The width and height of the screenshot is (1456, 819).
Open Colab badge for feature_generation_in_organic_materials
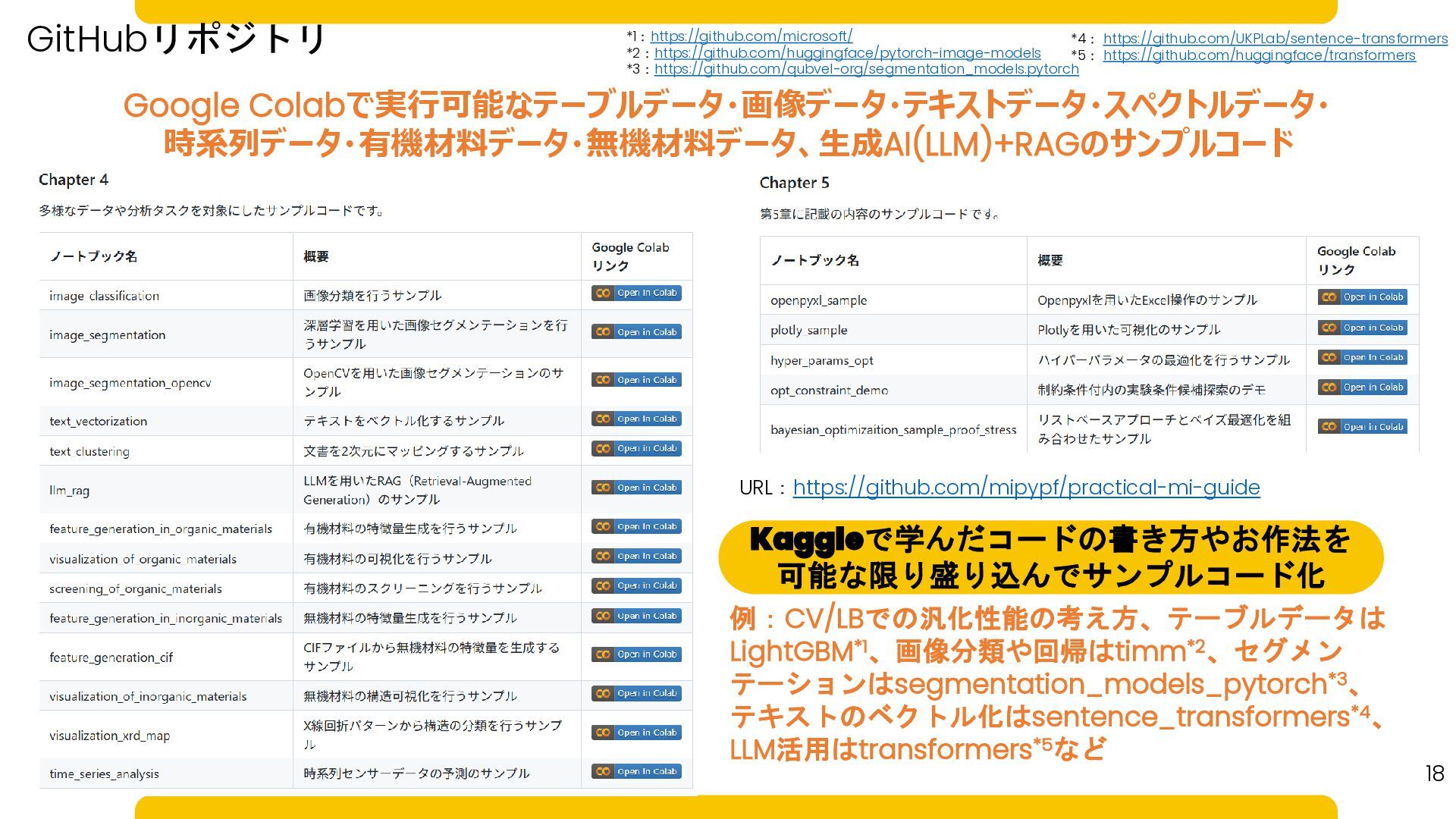[636, 526]
